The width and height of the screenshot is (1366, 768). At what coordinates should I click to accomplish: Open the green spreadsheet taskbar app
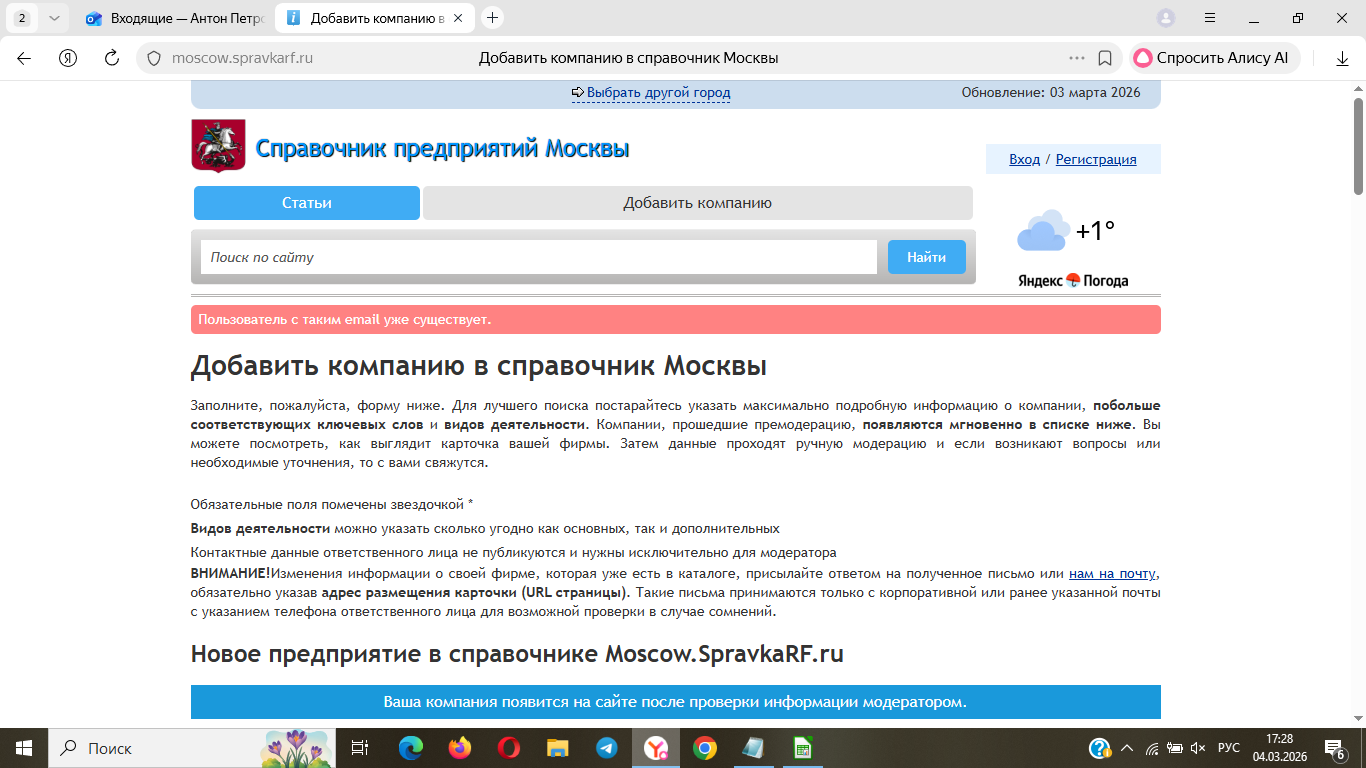(x=802, y=748)
